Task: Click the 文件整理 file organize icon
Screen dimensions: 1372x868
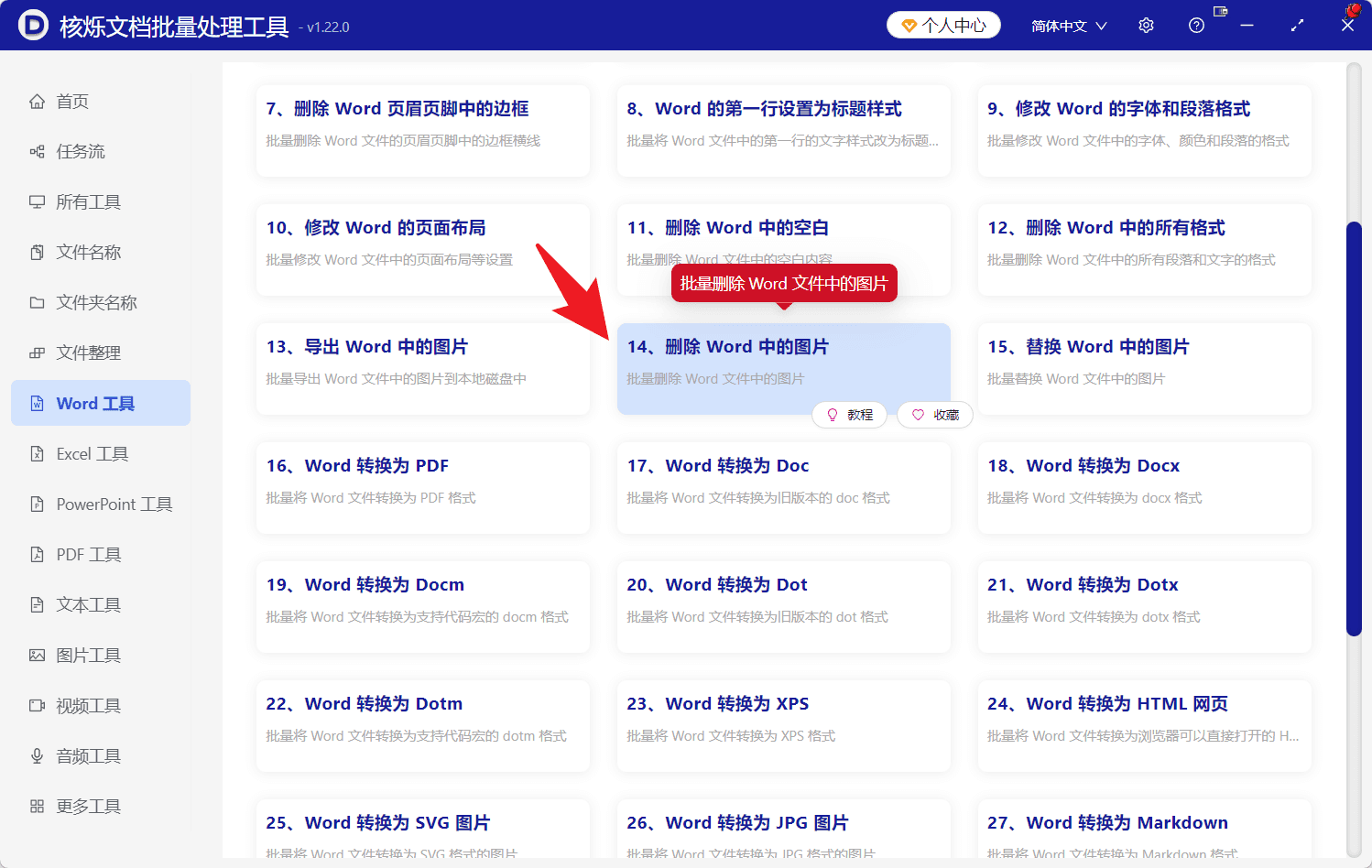Action: pos(38,353)
